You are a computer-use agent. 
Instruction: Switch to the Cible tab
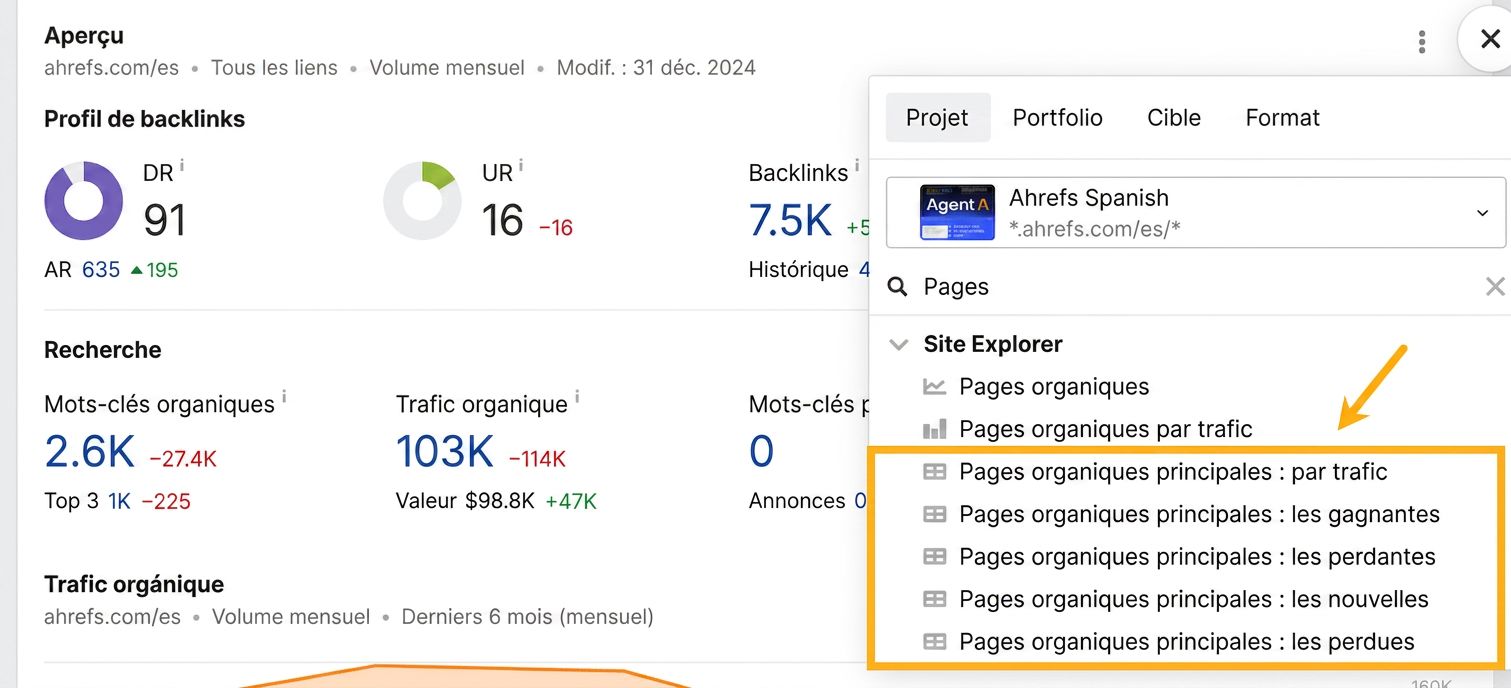pyautogui.click(x=1173, y=118)
